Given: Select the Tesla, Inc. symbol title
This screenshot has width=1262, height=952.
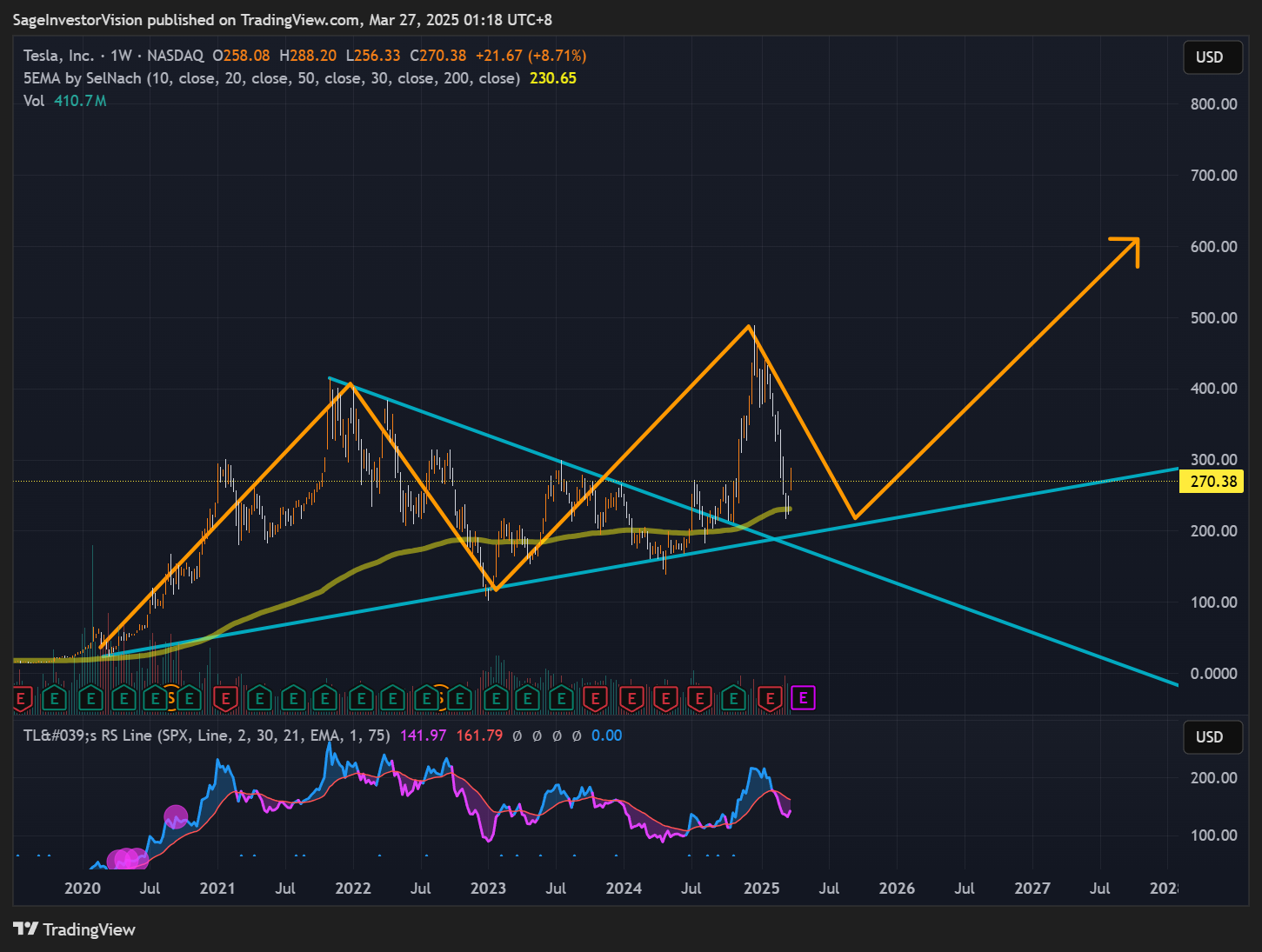Looking at the screenshot, I should (x=58, y=56).
